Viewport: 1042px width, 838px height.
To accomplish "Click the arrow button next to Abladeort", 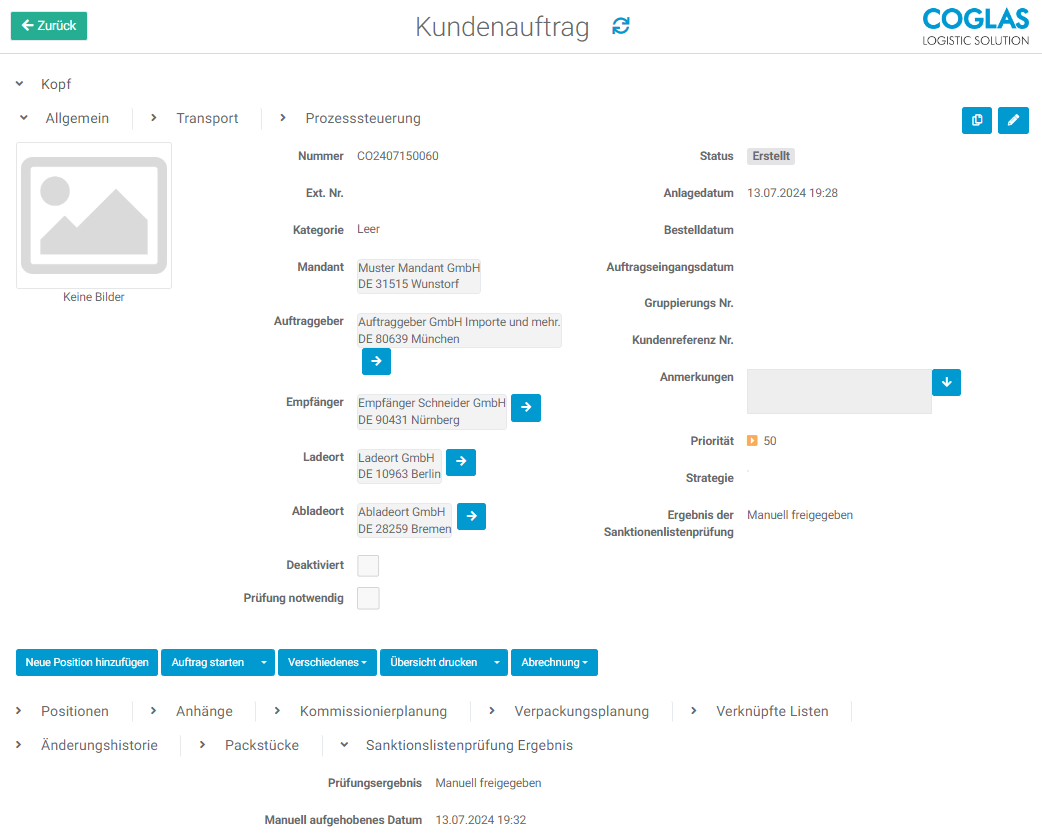I will [471, 516].
